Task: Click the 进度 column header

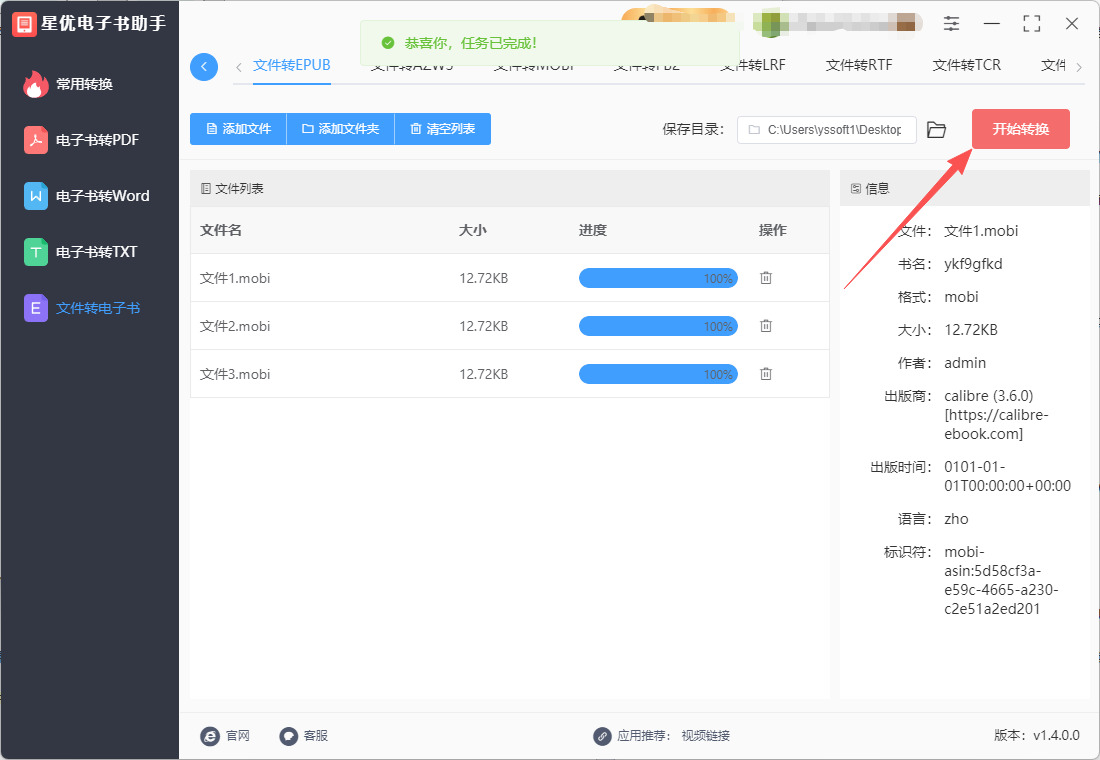Action: [x=593, y=230]
